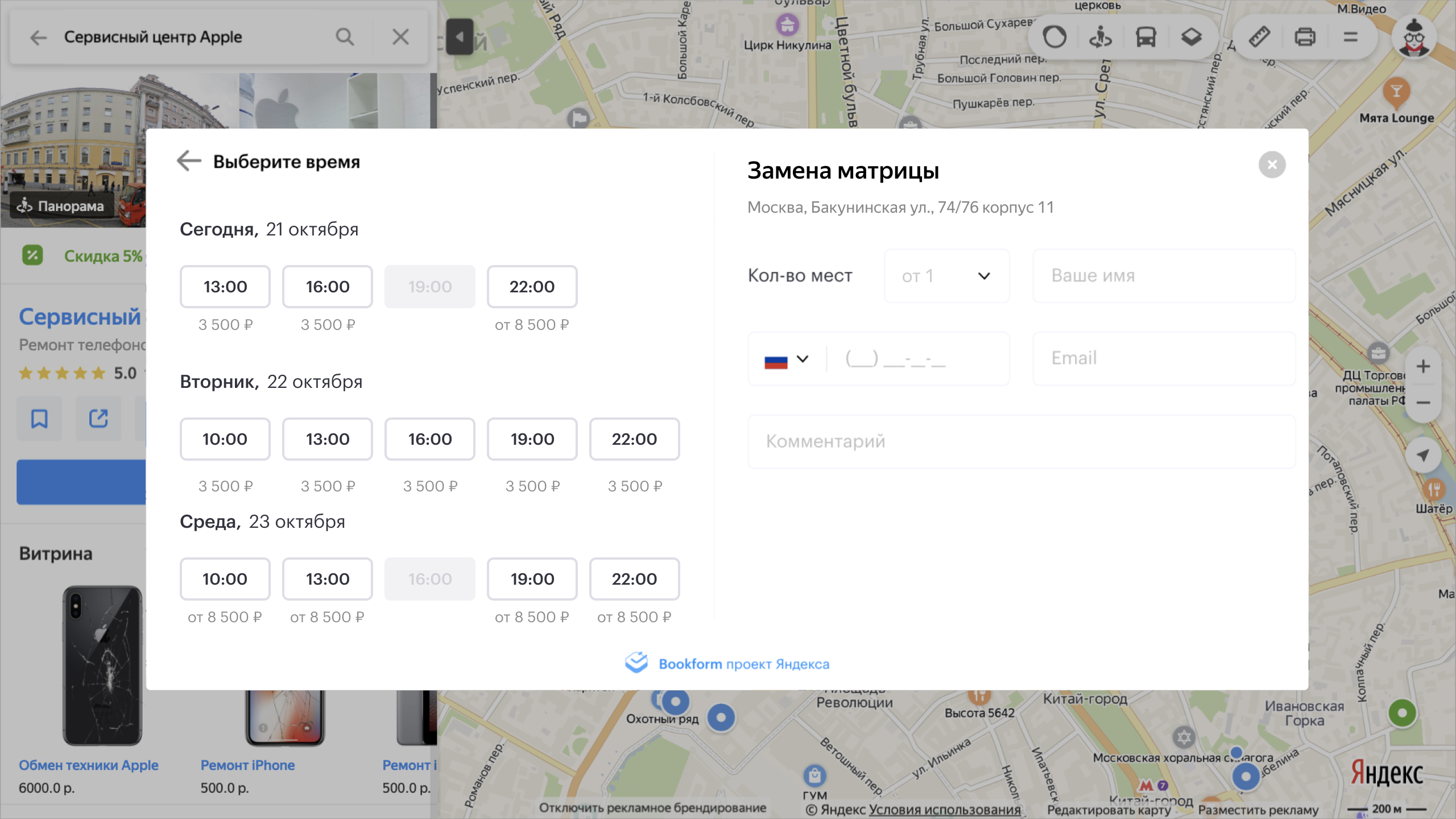
Task: Open map layers selector icon
Action: (1191, 38)
